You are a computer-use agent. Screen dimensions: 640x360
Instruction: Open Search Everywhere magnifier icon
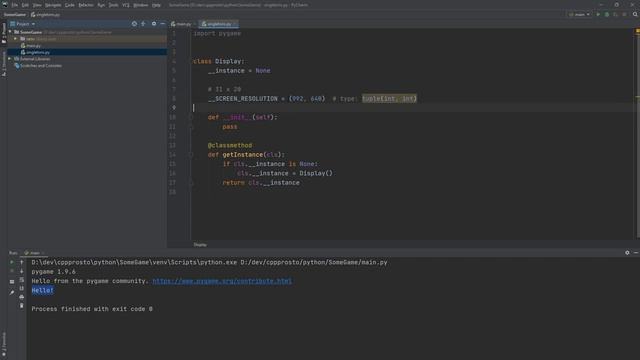tap(635, 15)
